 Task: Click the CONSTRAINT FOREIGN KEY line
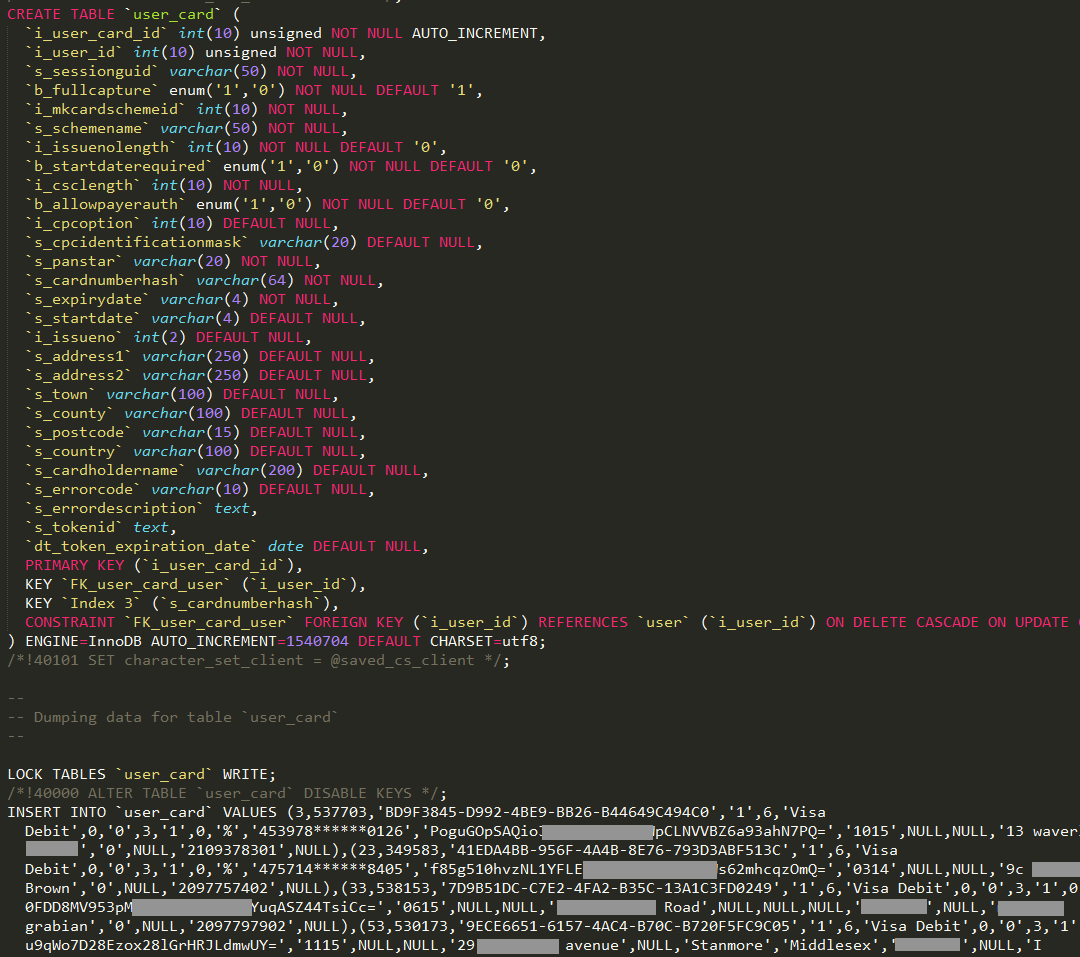coord(552,622)
